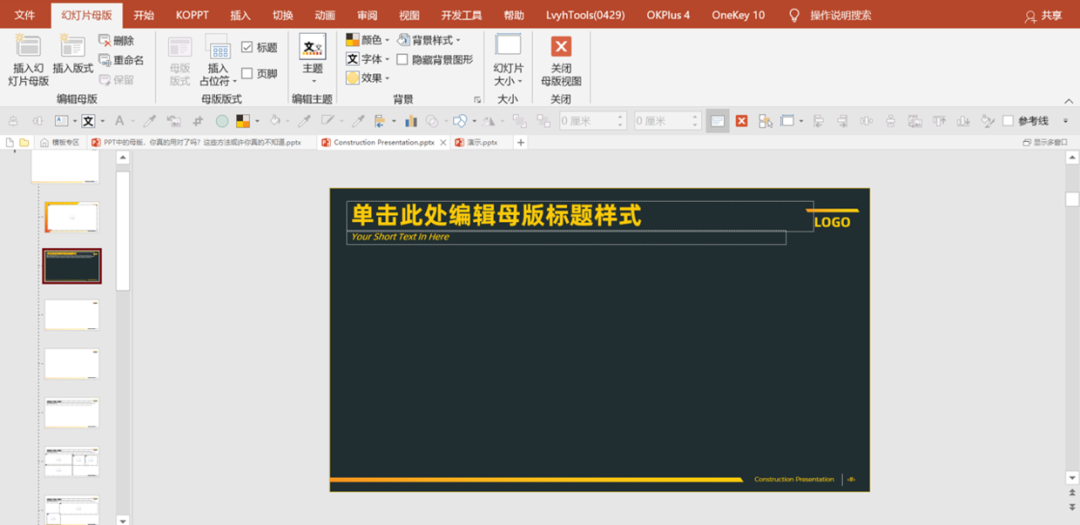Screen dimensions: 1080x525
Task: Switch to 开始 (Home) tab
Action: 144,15
